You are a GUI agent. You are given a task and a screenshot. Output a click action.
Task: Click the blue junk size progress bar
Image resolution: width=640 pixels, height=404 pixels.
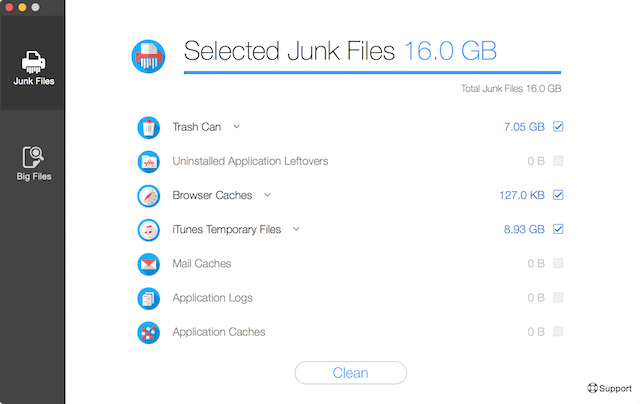tap(372, 72)
